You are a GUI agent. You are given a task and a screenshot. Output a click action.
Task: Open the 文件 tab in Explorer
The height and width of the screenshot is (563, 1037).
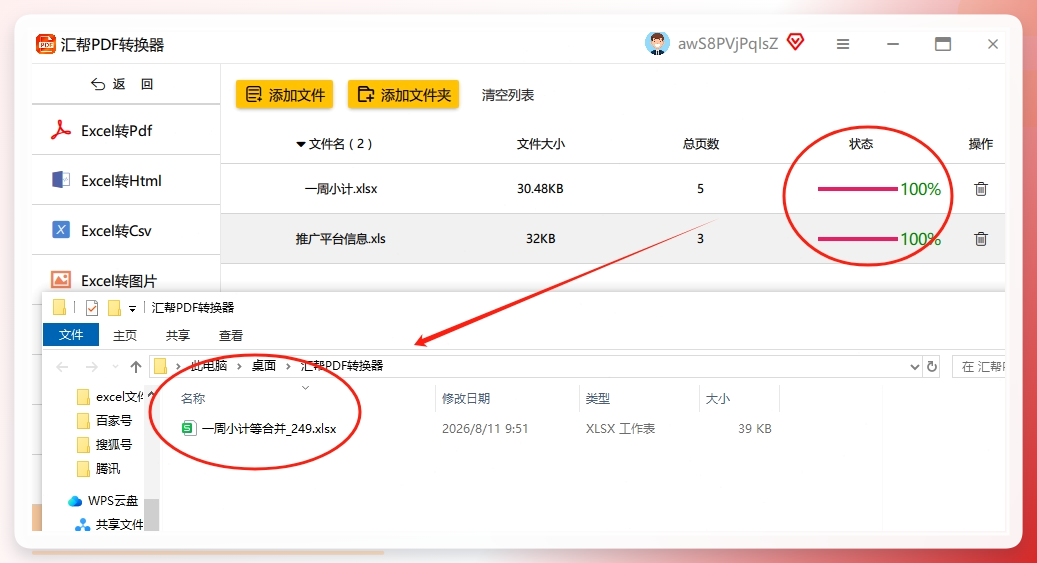pos(71,335)
